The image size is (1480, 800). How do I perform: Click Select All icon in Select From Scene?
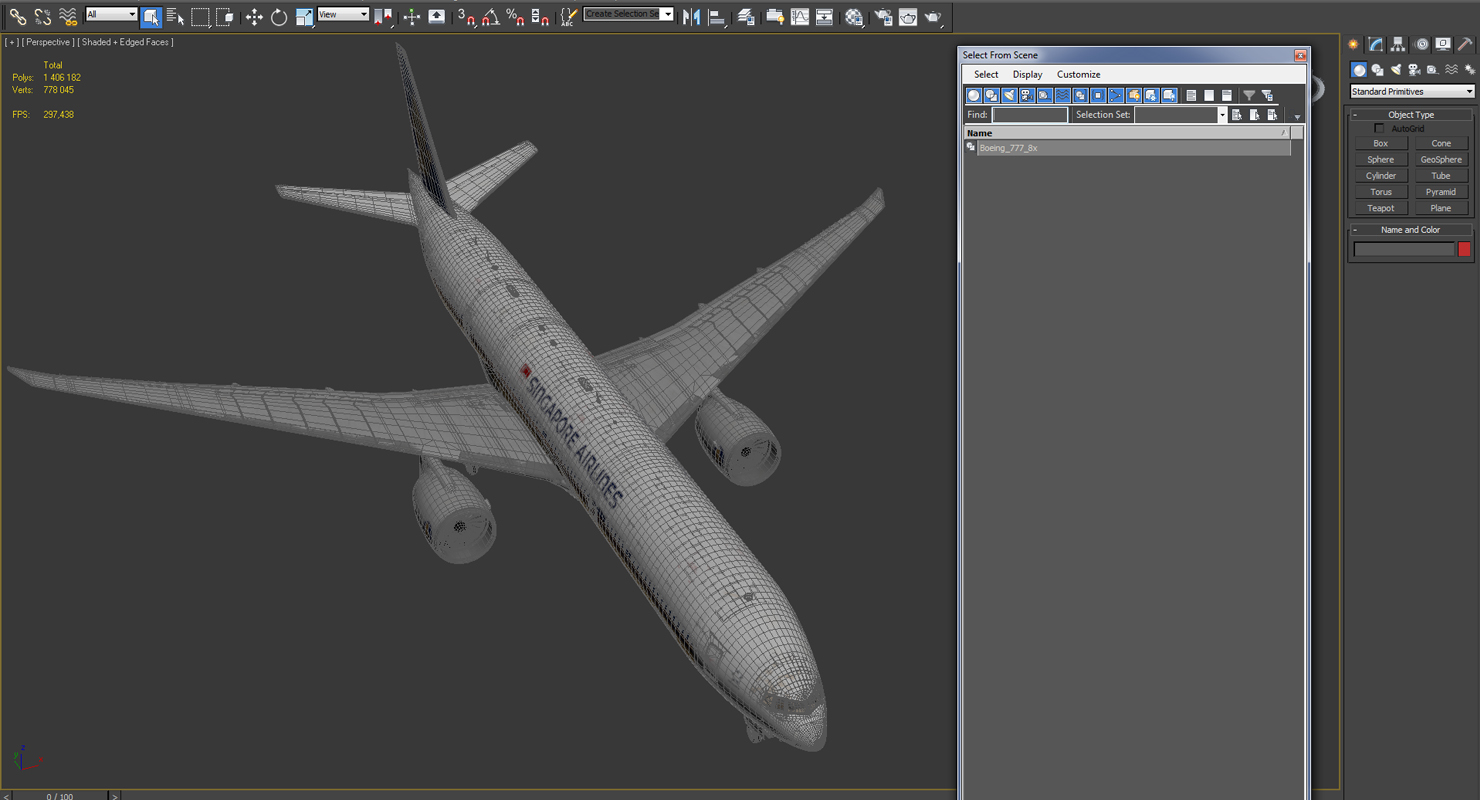tap(1191, 95)
